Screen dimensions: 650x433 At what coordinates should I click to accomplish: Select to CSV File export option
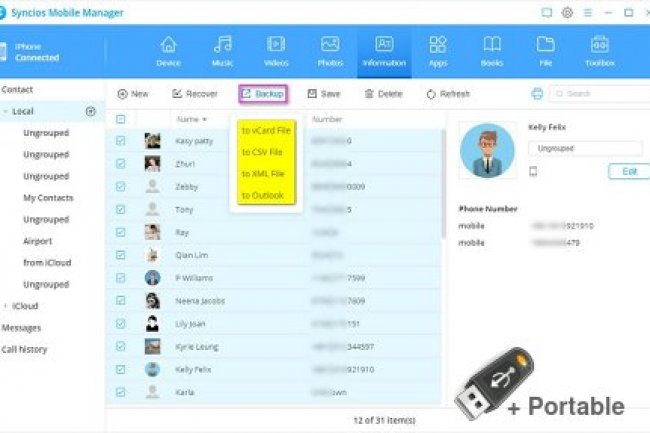pyautogui.click(x=262, y=152)
